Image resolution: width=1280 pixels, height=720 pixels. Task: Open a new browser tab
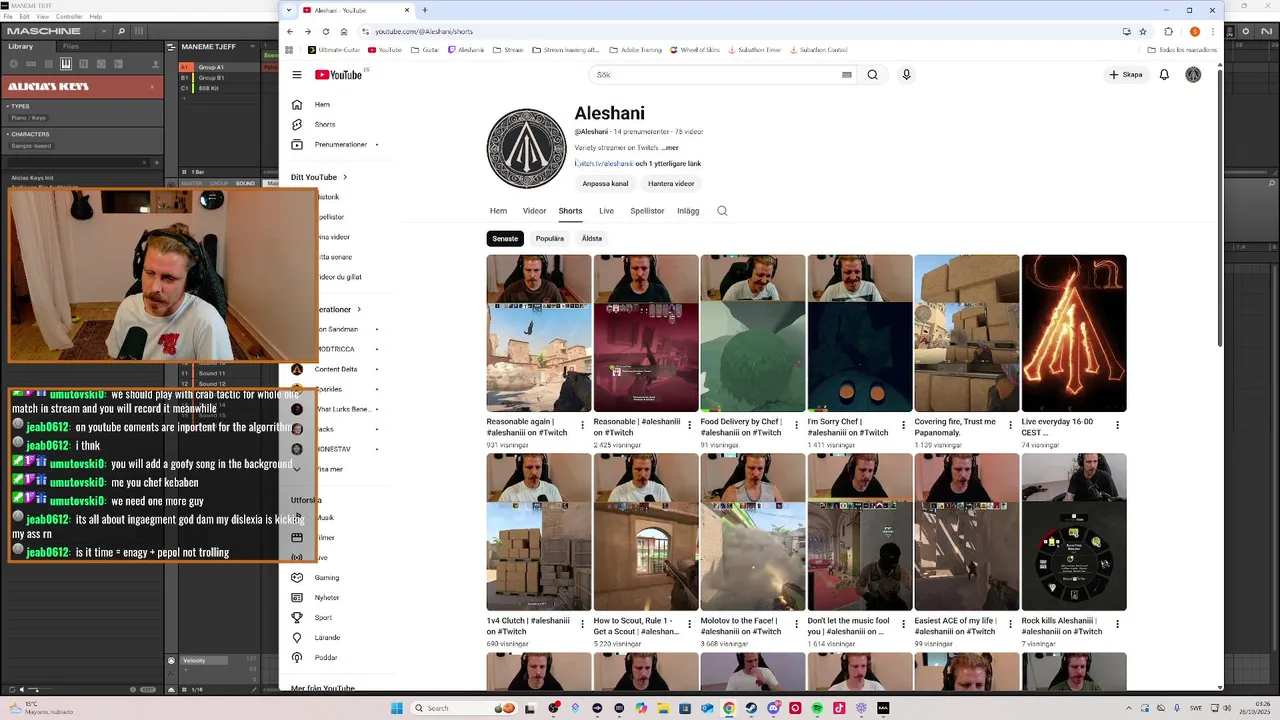pos(425,10)
